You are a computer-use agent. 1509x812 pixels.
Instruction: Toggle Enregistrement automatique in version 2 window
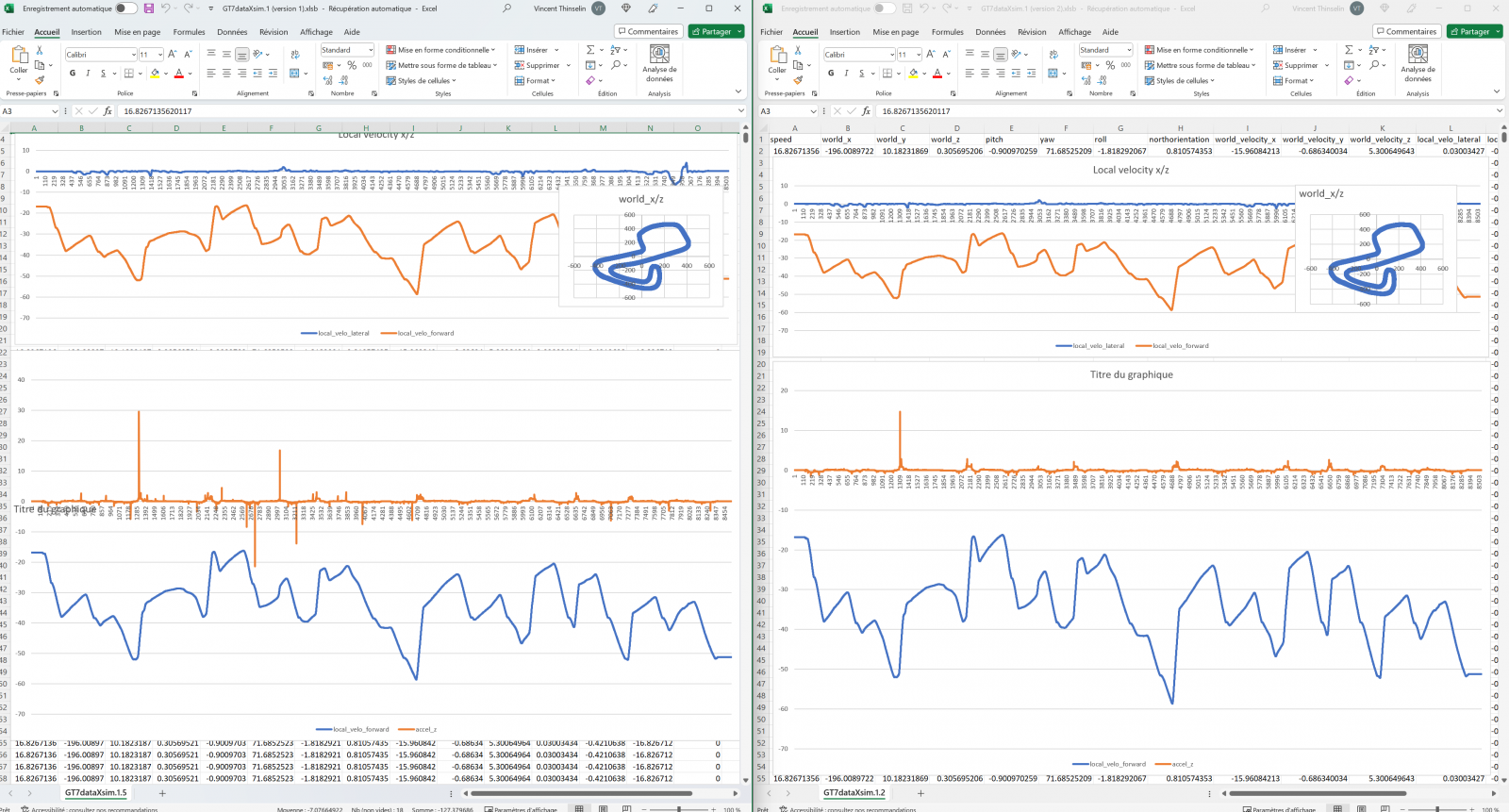(884, 8)
